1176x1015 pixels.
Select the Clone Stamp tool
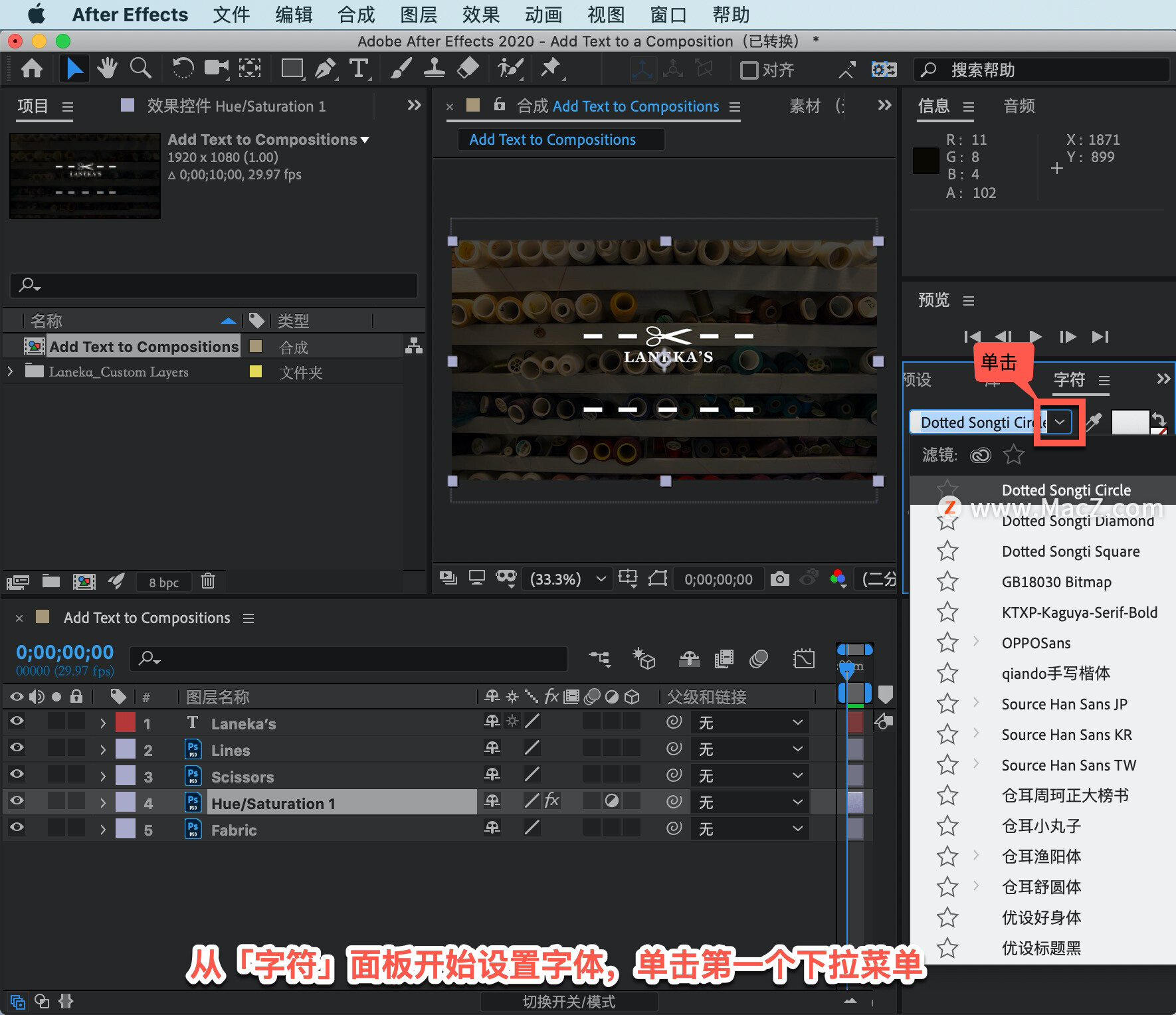(x=435, y=68)
